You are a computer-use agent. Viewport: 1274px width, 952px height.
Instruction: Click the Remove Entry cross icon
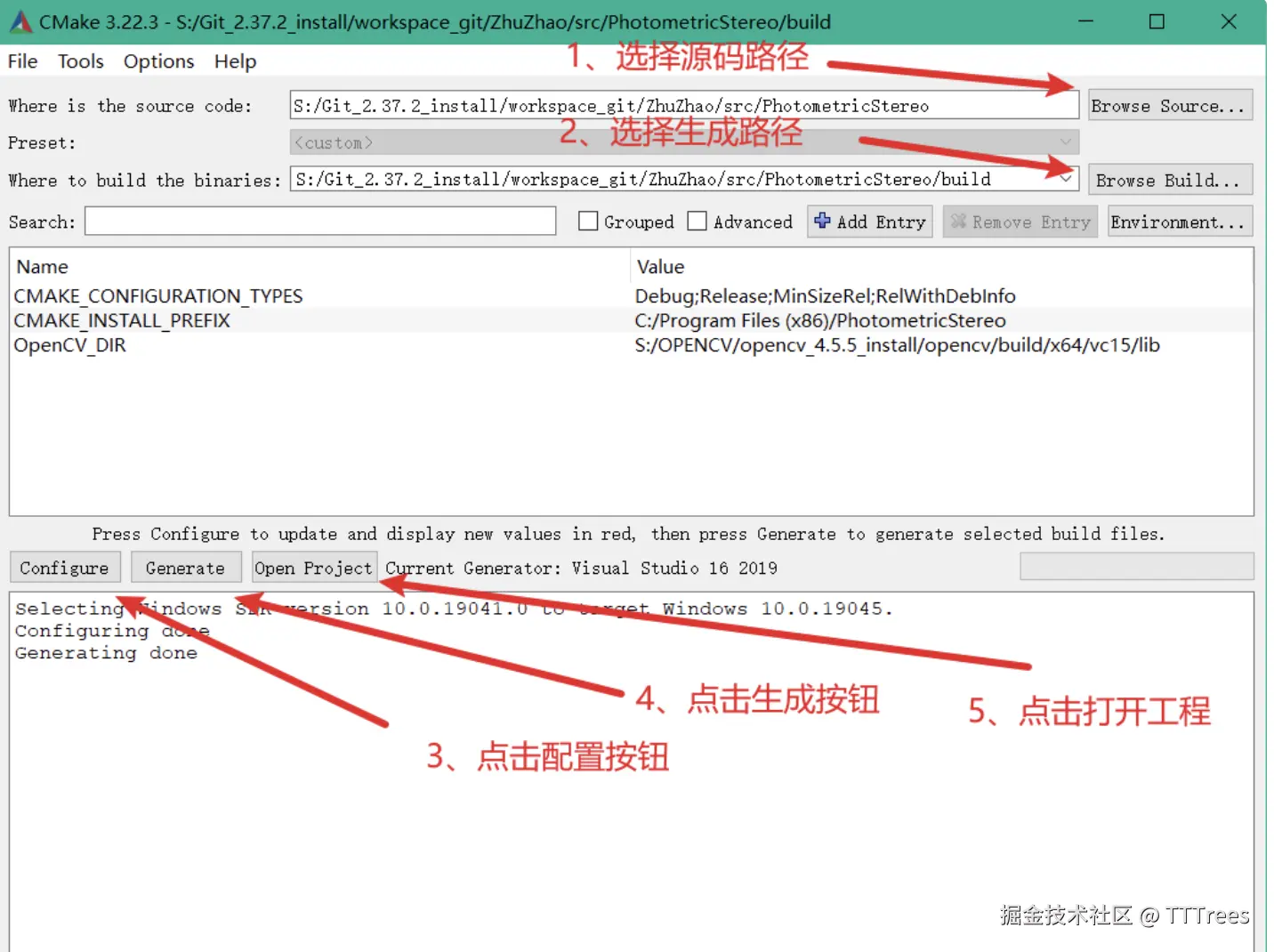pyautogui.click(x=958, y=221)
